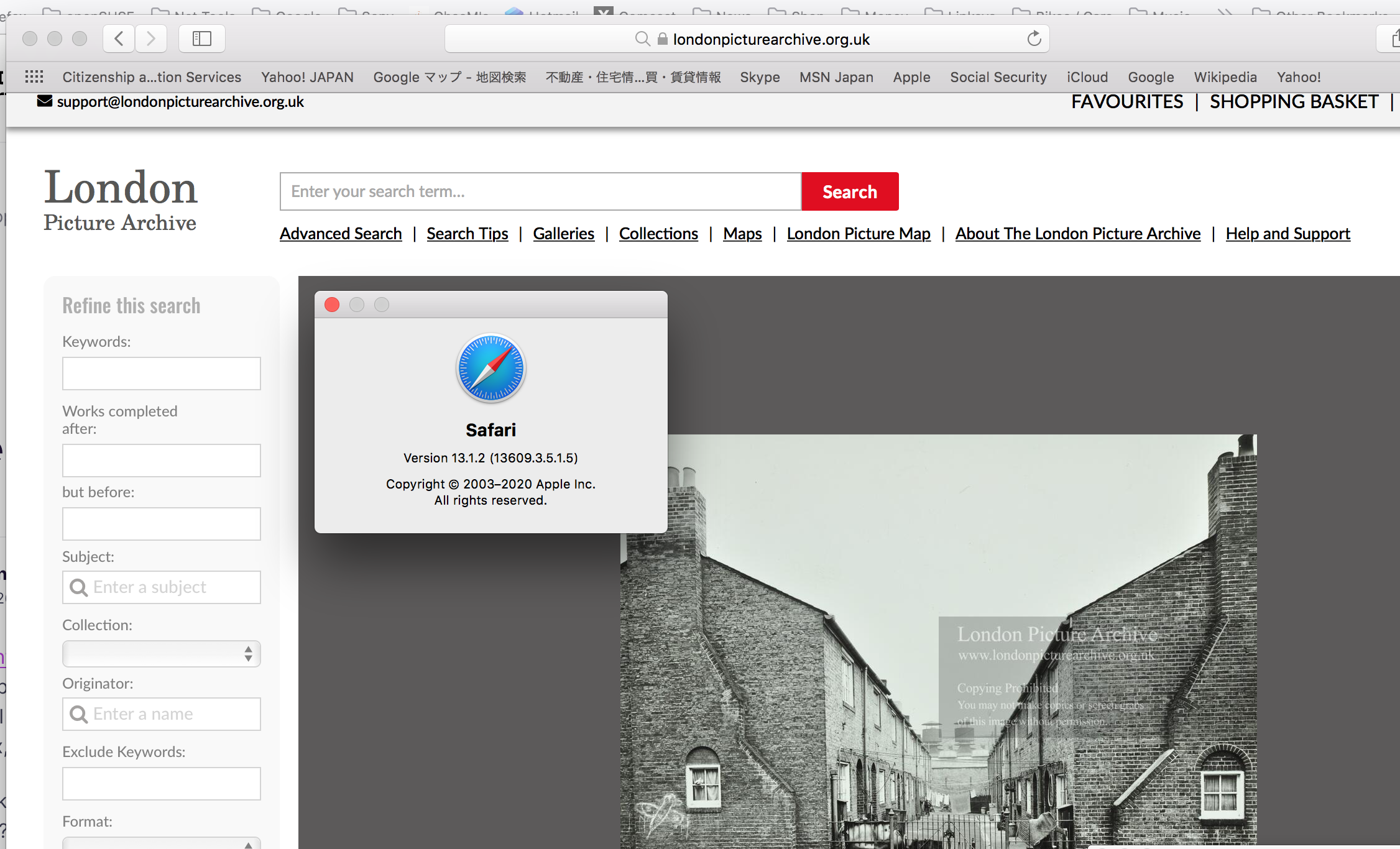Open SHOPPING BASKET
The width and height of the screenshot is (1400, 849).
point(1294,102)
